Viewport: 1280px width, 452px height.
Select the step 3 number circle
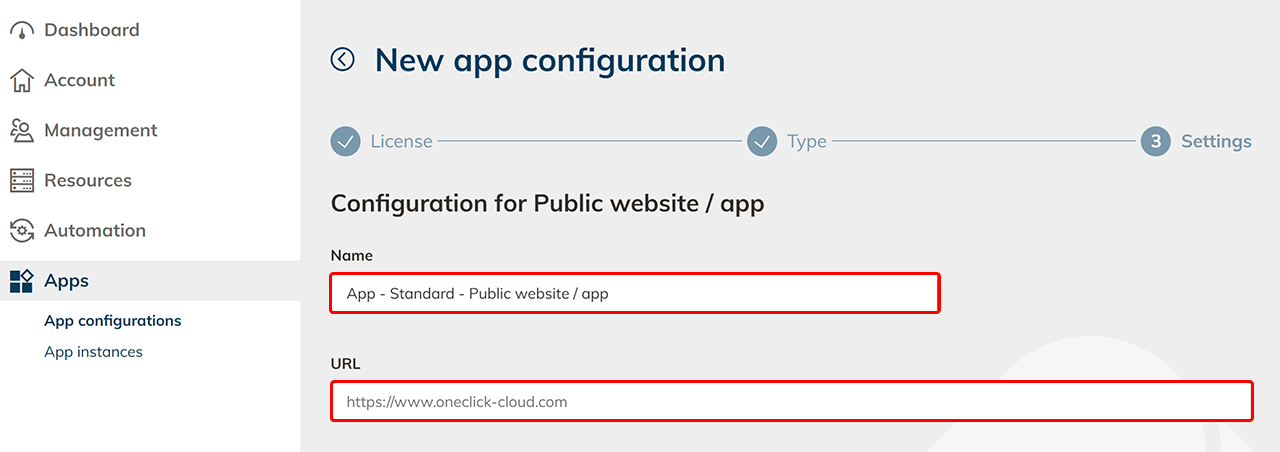coord(1156,142)
